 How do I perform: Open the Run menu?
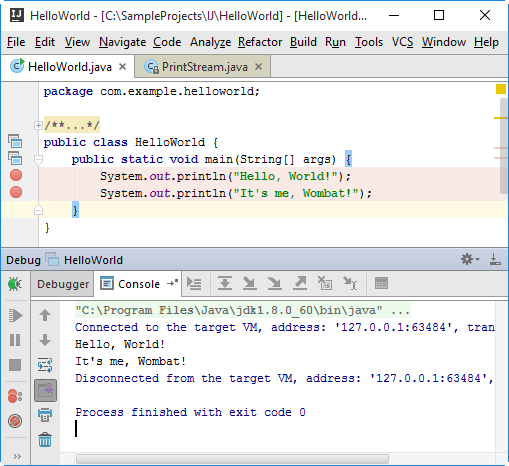coord(335,42)
